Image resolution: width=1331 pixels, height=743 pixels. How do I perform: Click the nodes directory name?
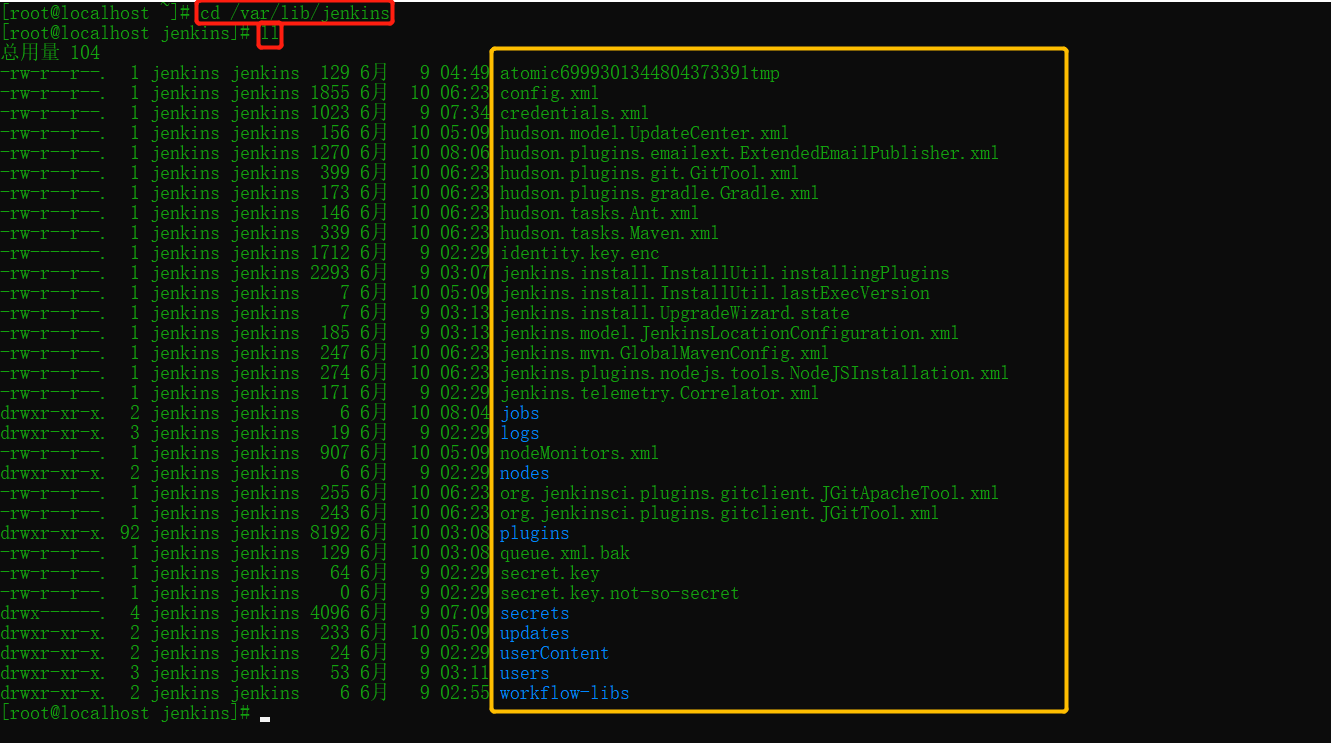[x=525, y=473]
